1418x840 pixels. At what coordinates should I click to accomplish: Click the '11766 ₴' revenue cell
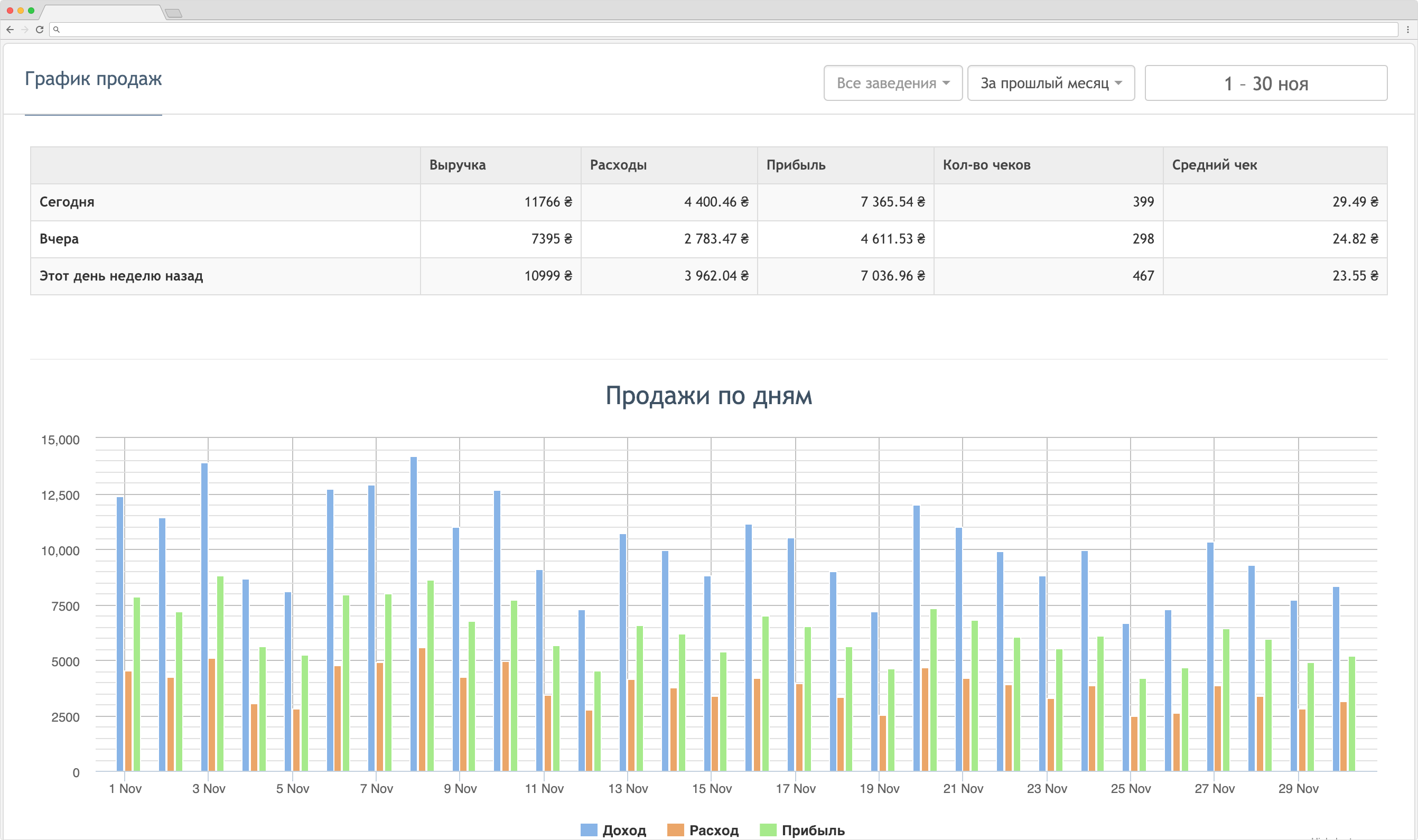pos(501,202)
